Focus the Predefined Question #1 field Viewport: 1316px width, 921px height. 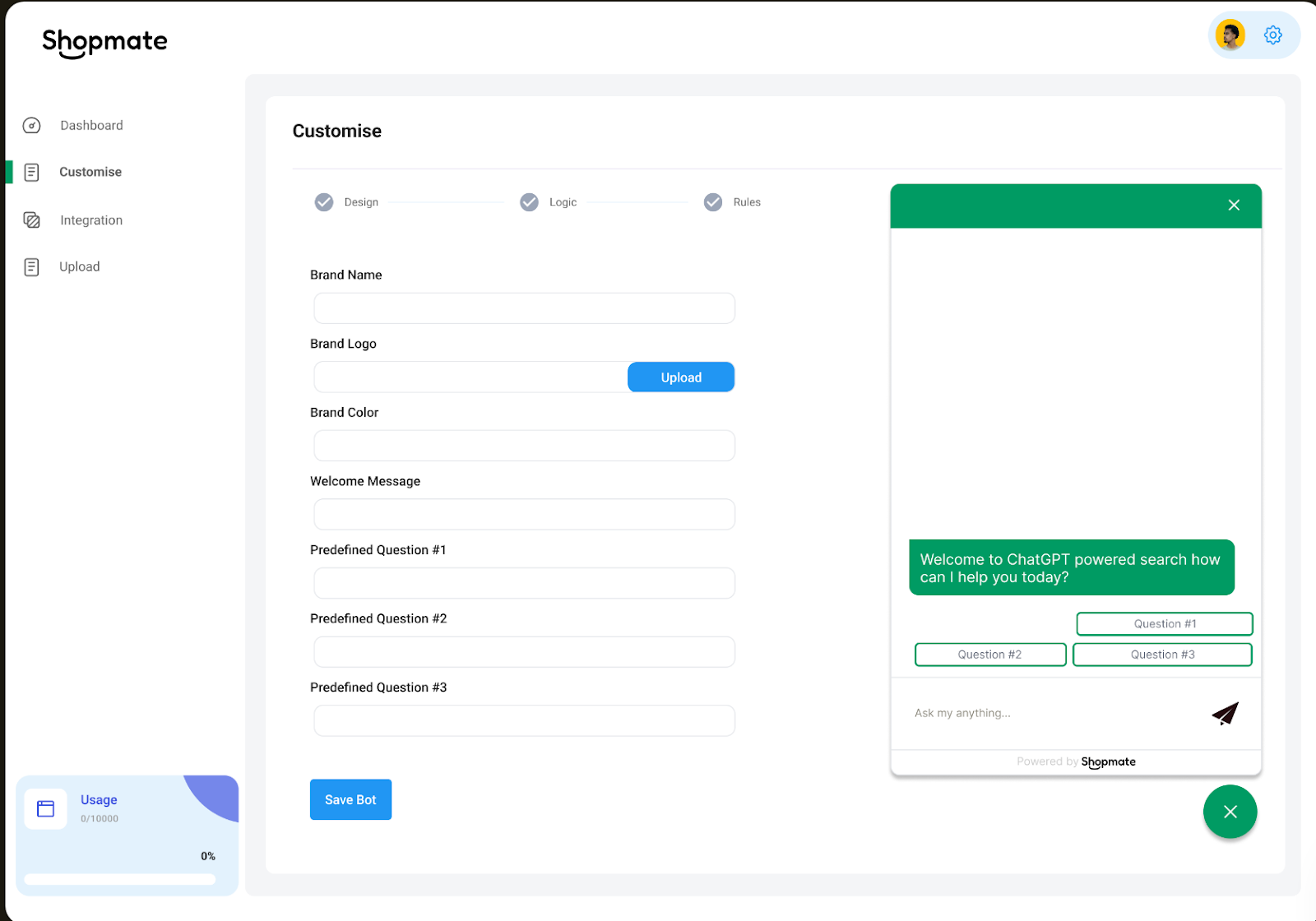point(524,583)
